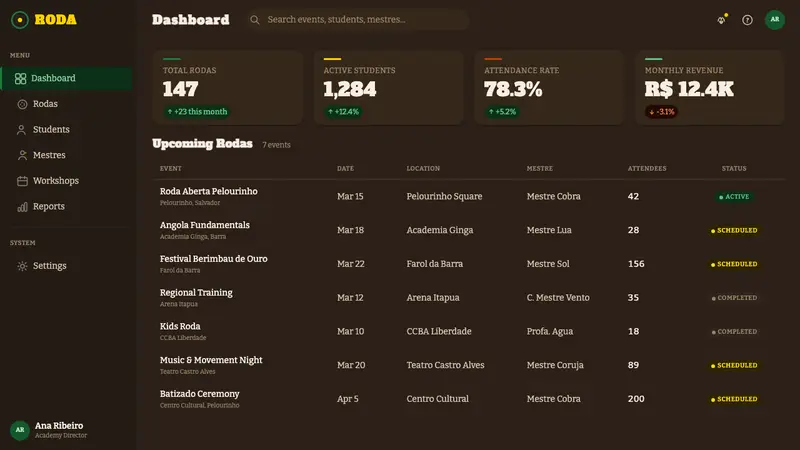Go to Rodas menu item

click(66, 104)
